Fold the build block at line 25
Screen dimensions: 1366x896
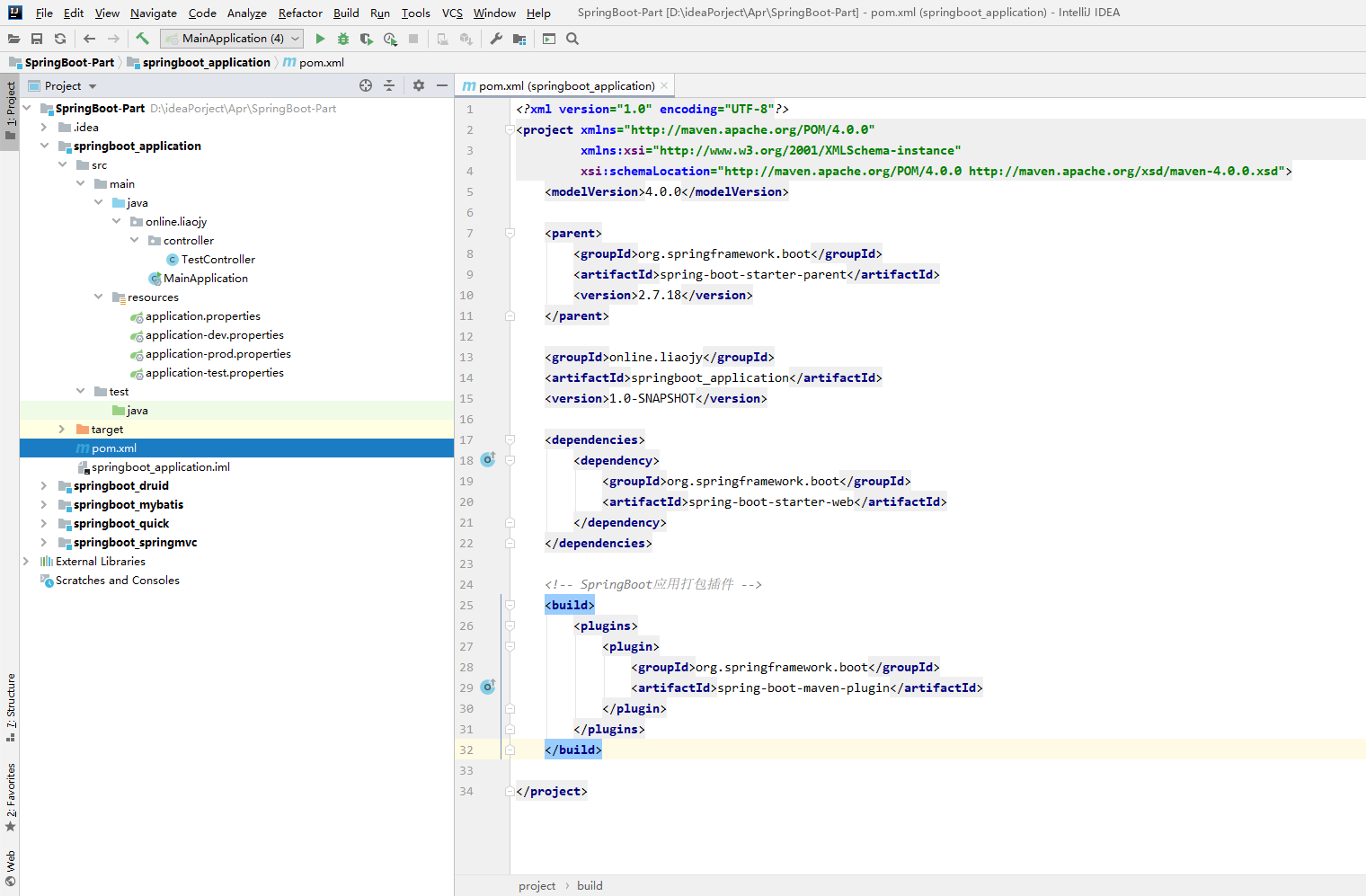tap(510, 605)
